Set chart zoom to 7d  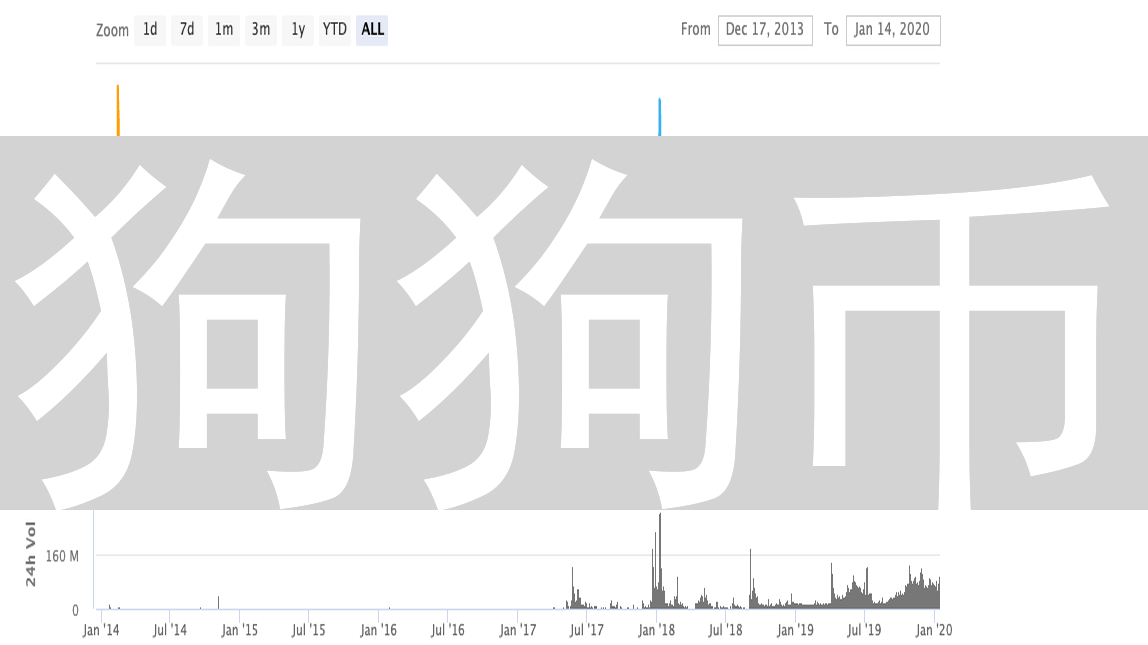(x=187, y=30)
